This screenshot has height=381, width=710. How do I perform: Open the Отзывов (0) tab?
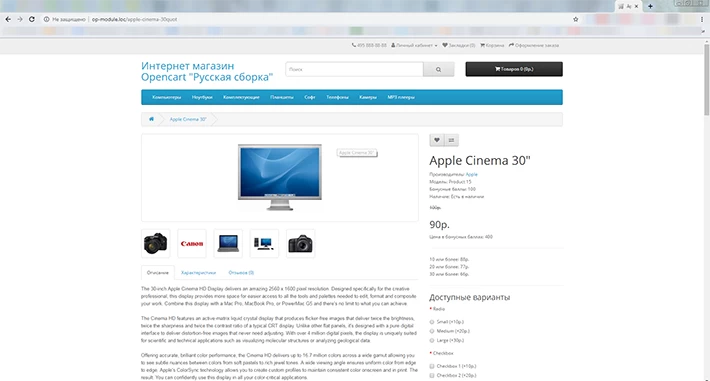point(241,273)
